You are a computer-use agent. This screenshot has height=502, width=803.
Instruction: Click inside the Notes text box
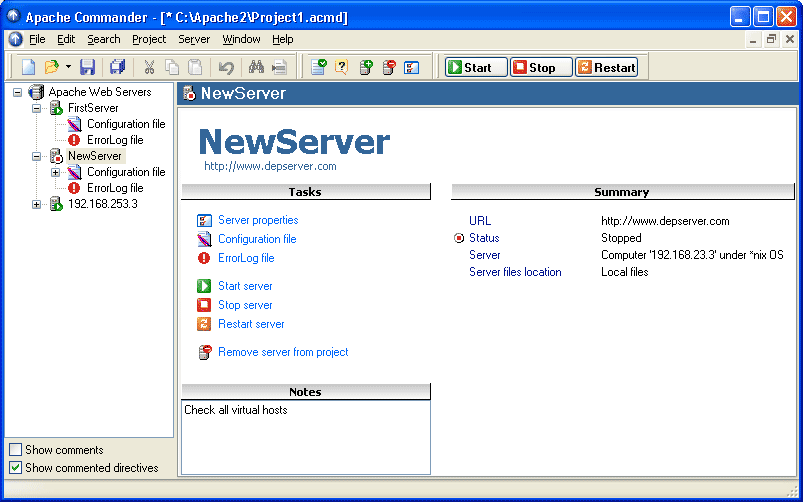[306, 437]
